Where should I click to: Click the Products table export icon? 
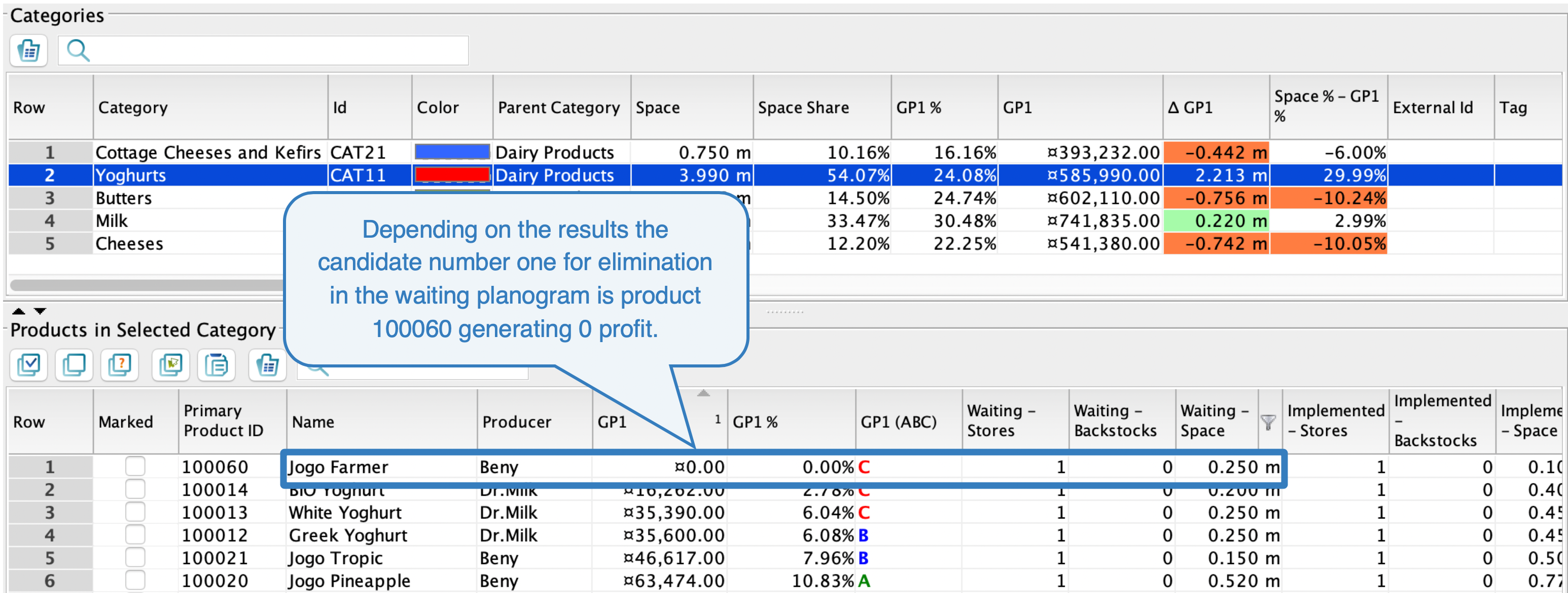[x=267, y=365]
